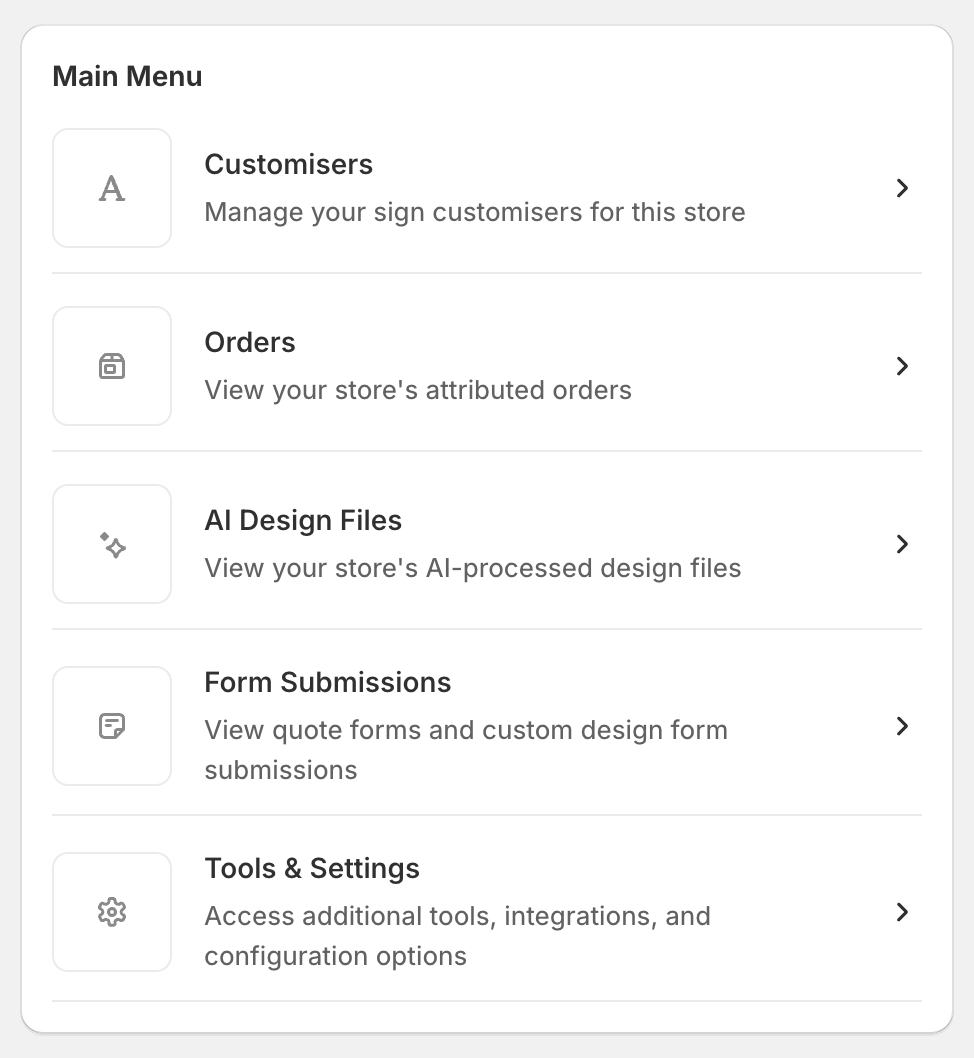Viewport: 974px width, 1058px height.
Task: Click "View your store's AI-processed design files"
Action: 473,568
